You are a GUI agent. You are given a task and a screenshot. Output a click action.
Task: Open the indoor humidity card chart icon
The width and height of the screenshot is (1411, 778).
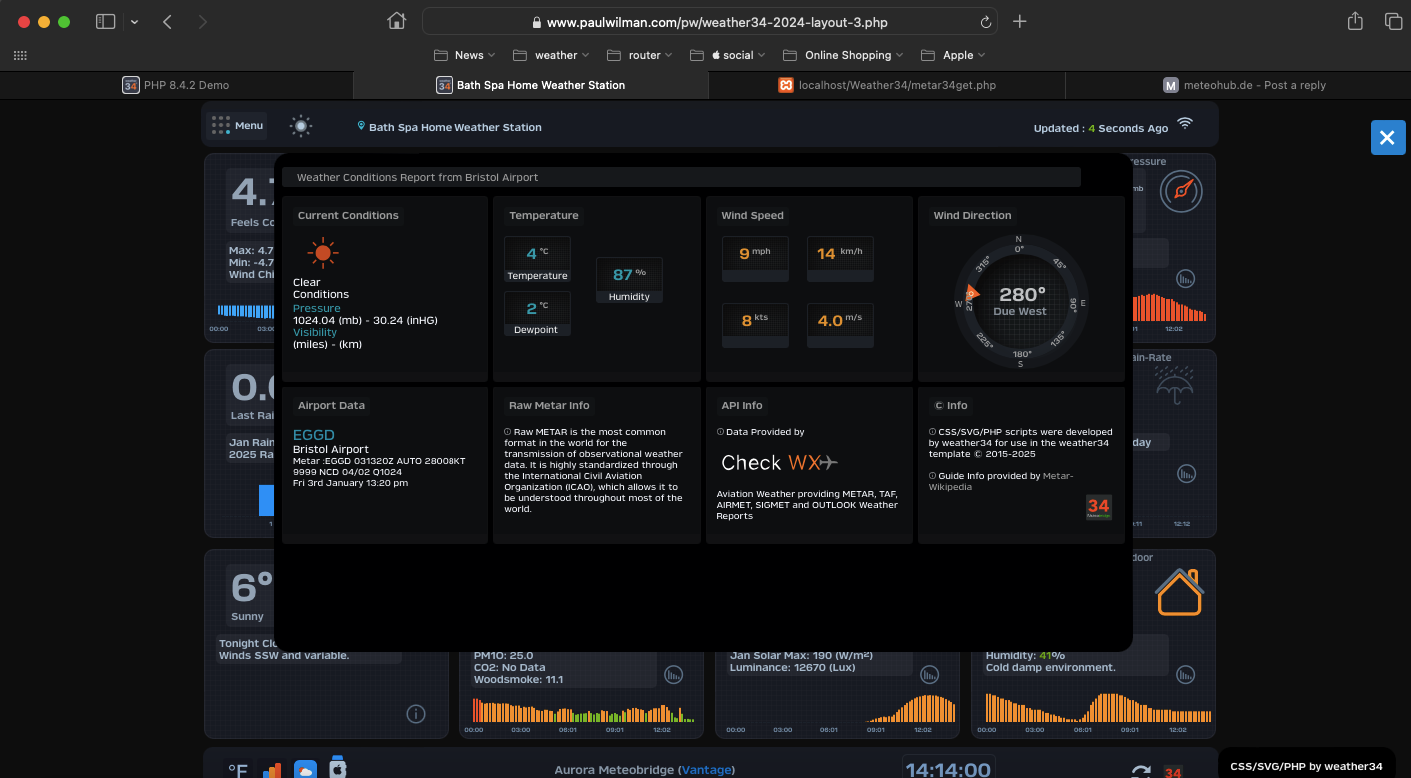(x=1186, y=675)
